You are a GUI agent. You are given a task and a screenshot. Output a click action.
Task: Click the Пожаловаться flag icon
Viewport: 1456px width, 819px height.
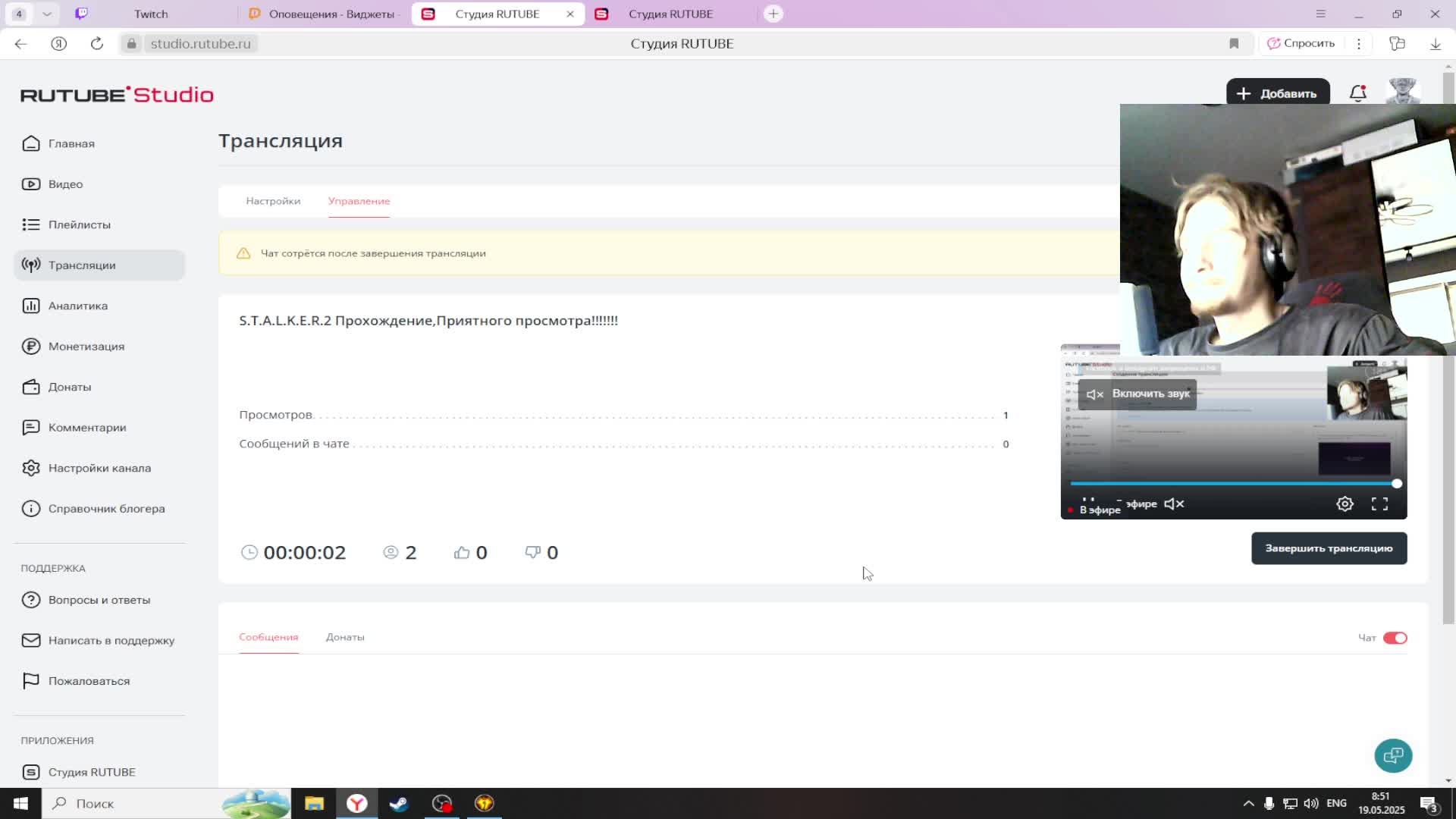(x=31, y=681)
